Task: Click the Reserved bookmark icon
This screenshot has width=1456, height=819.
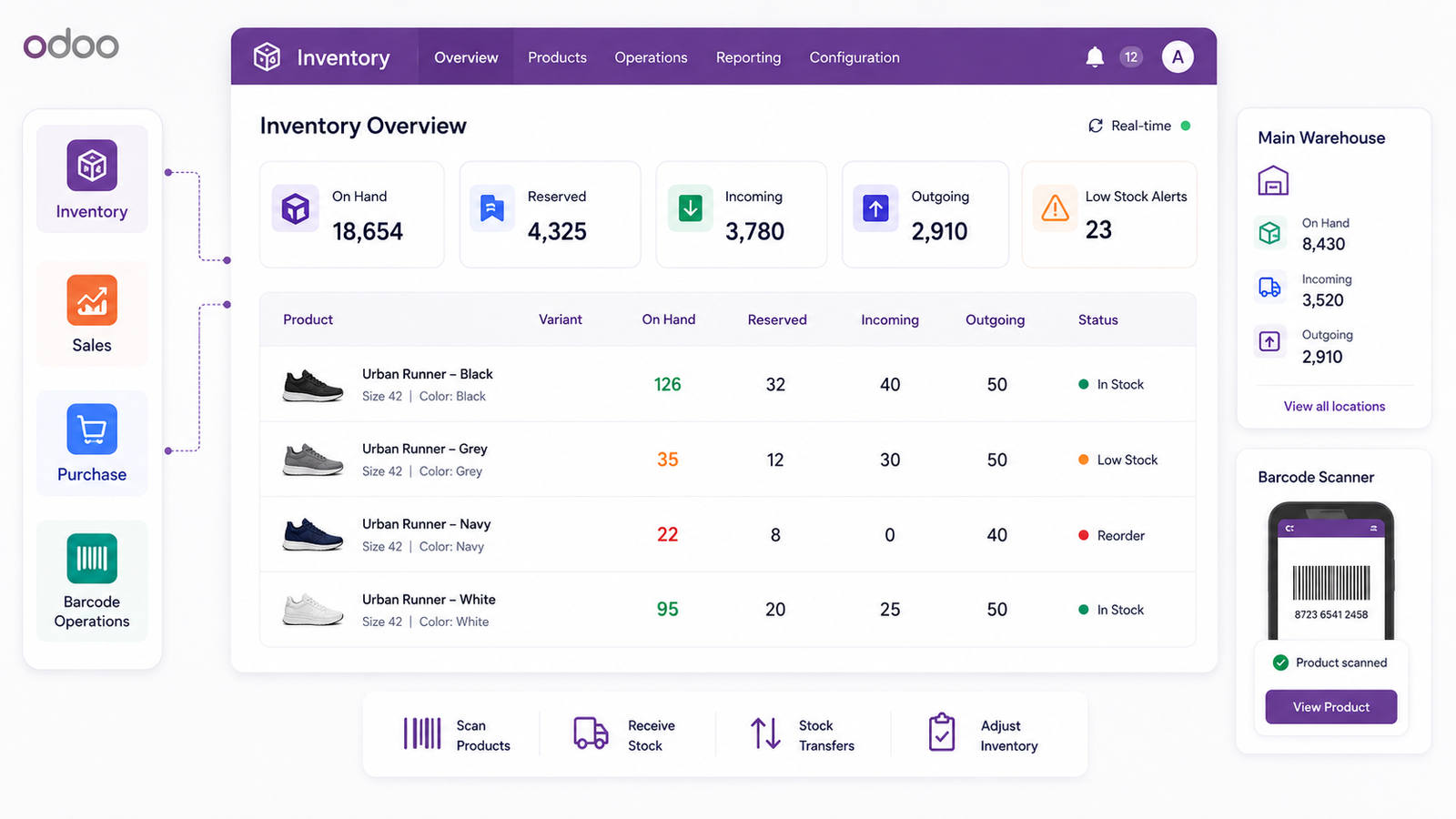Action: (x=492, y=208)
